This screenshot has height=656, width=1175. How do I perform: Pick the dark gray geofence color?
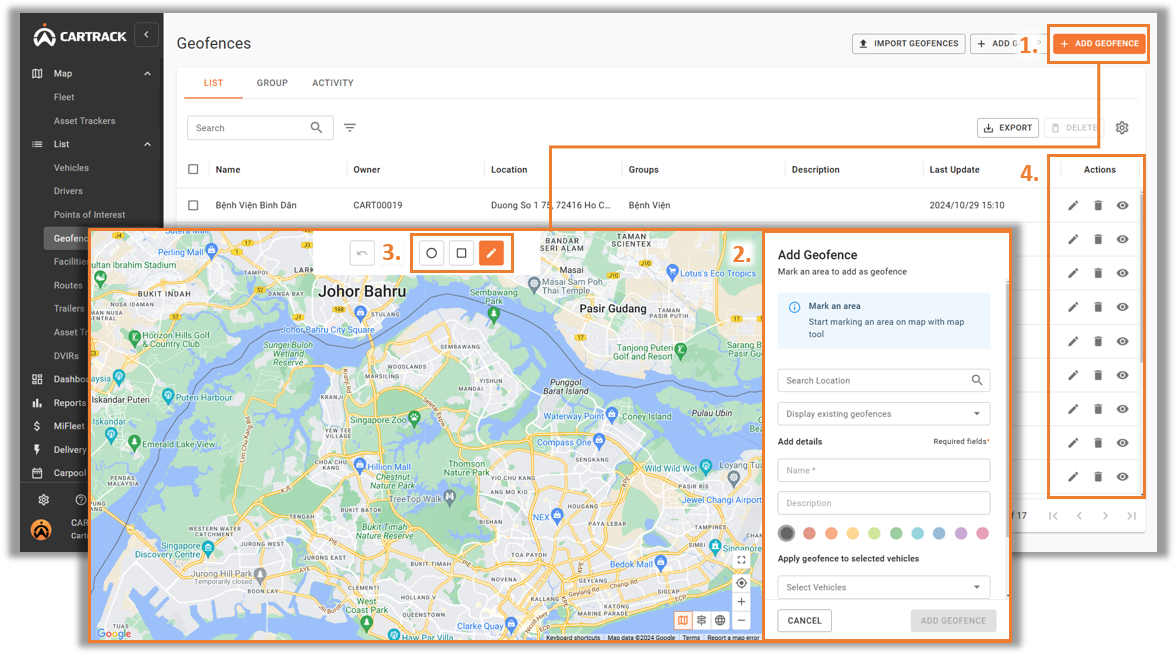point(786,533)
